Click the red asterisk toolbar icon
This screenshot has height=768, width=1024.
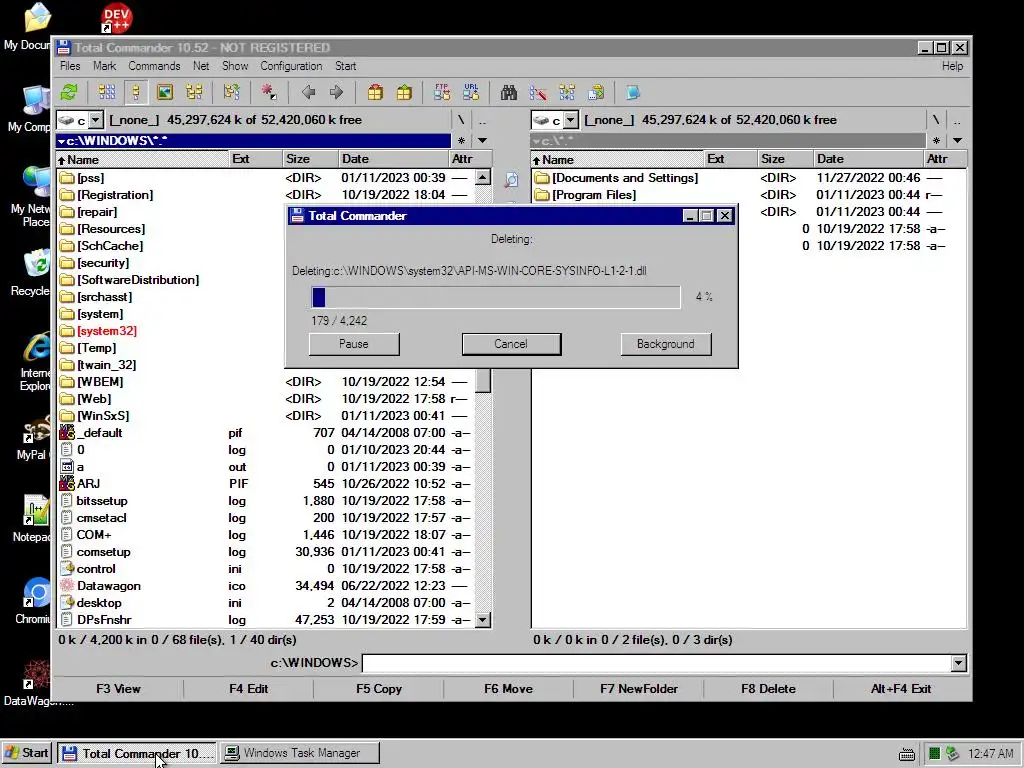269,93
